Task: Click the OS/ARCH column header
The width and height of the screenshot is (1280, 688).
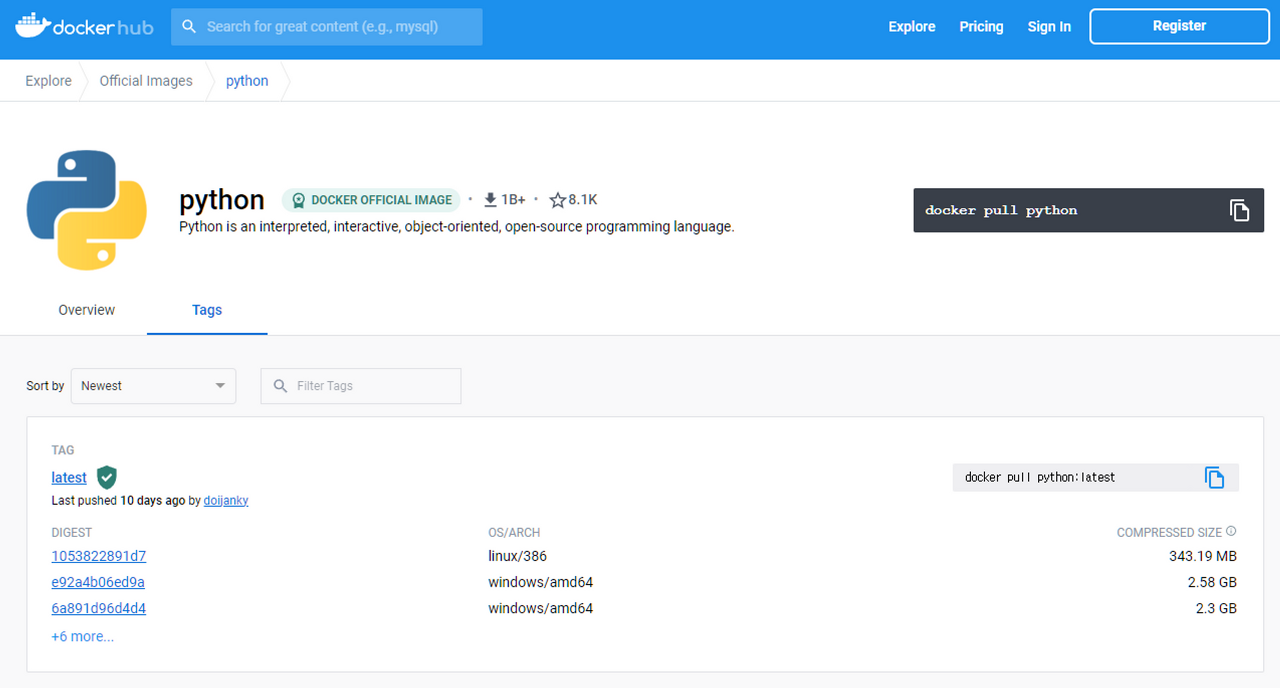Action: (x=514, y=533)
